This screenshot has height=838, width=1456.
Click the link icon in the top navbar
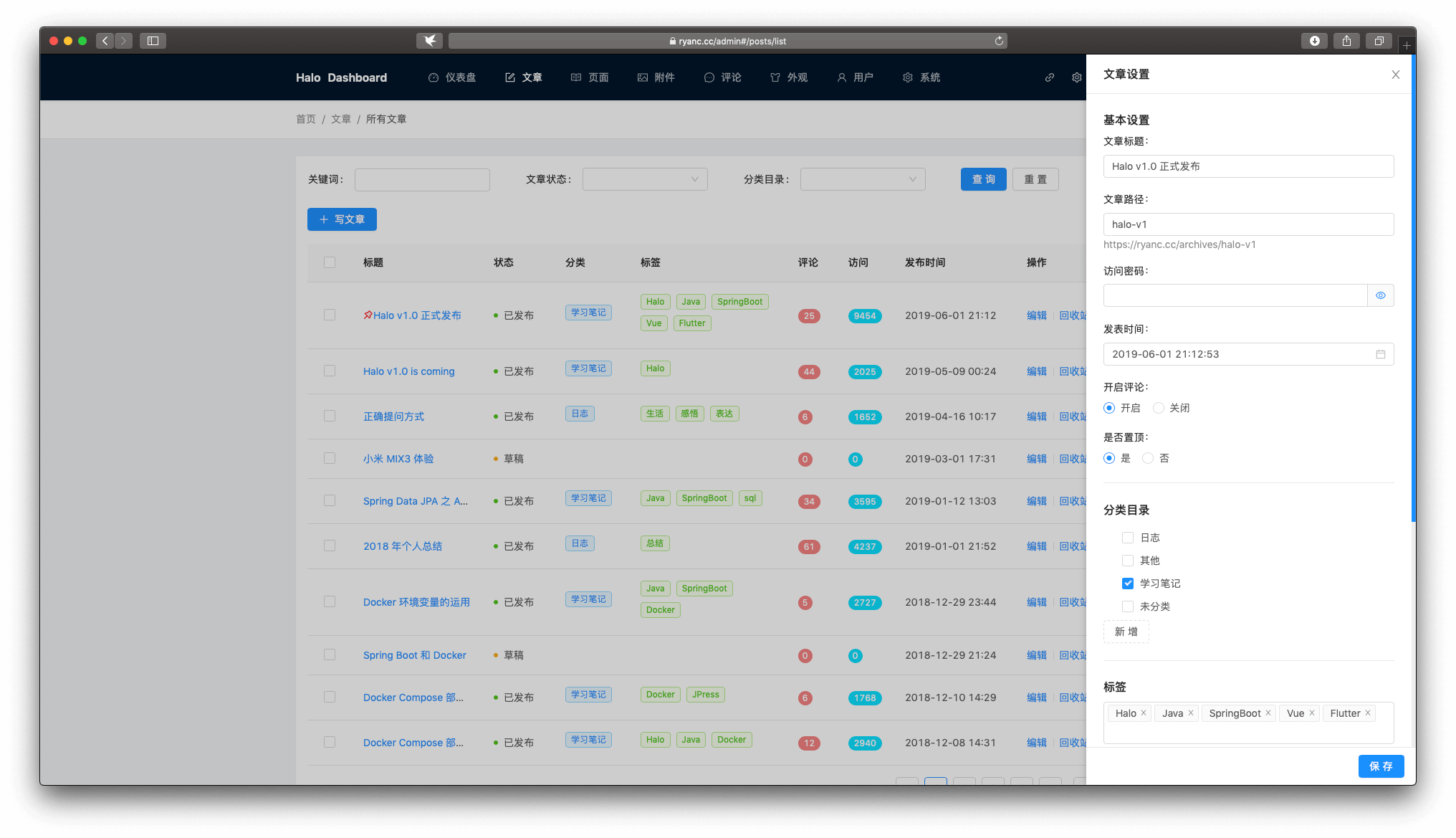pyautogui.click(x=1050, y=77)
